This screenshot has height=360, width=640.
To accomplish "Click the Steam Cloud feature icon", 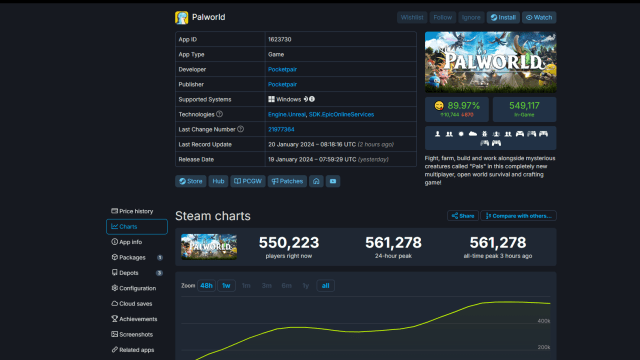I will click(x=473, y=134).
